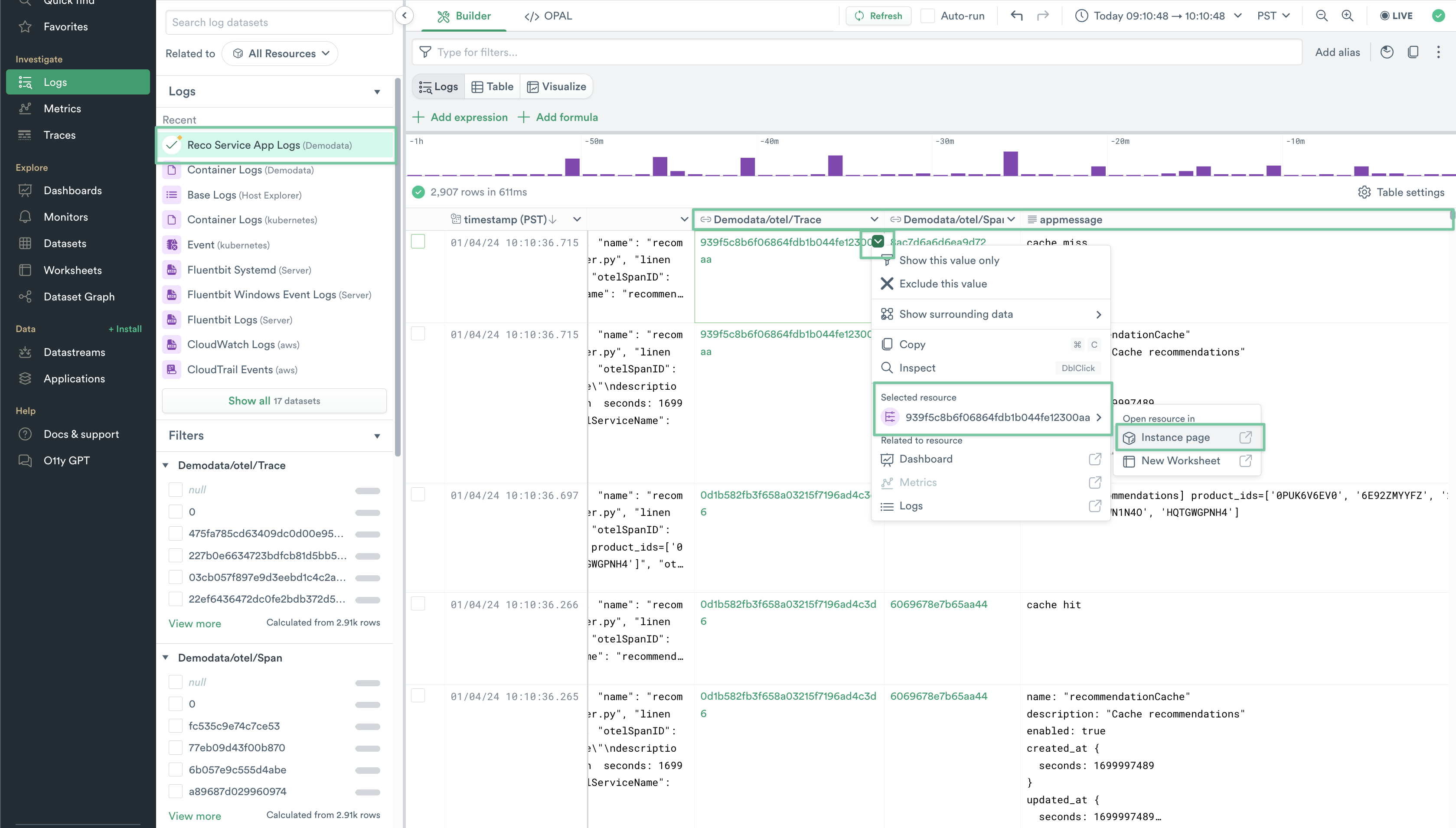Choose Show this value only
1456x828 pixels.
pyautogui.click(x=991, y=261)
